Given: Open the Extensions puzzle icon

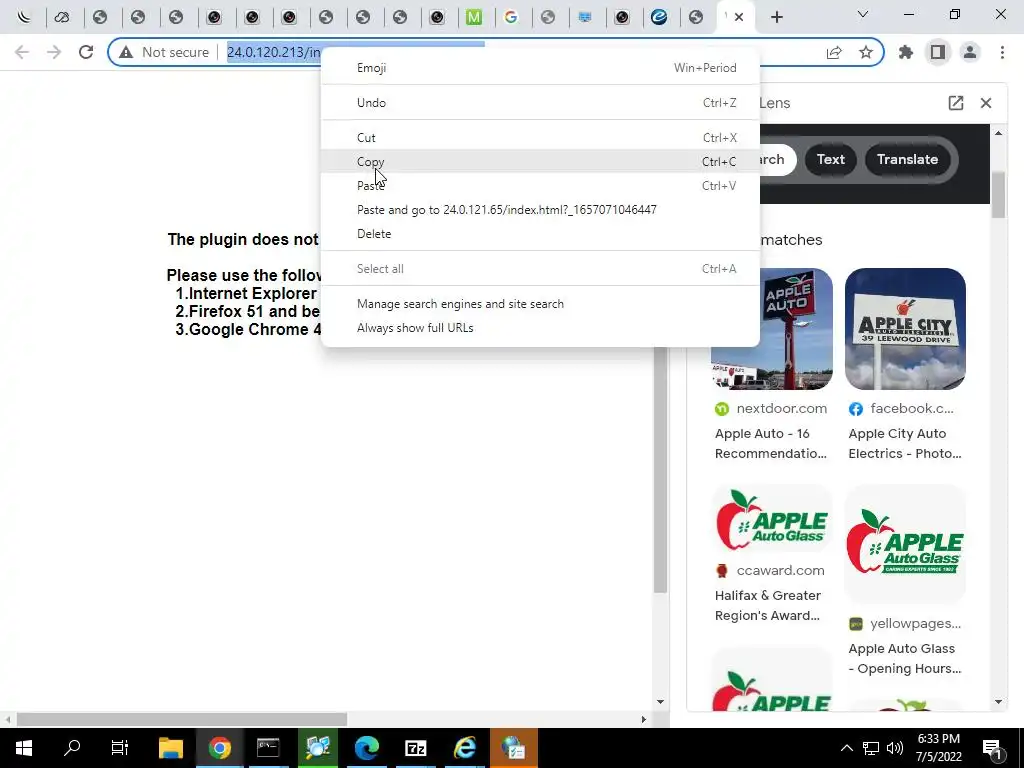Looking at the screenshot, I should click(906, 52).
